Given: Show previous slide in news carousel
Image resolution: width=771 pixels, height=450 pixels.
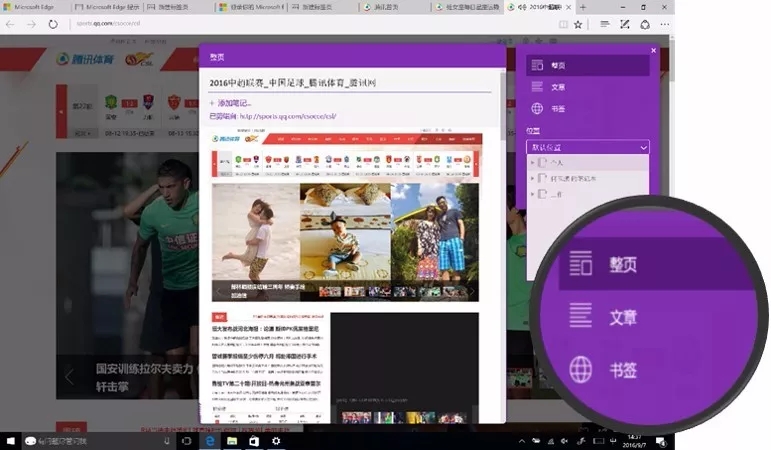Looking at the screenshot, I should tap(69, 377).
